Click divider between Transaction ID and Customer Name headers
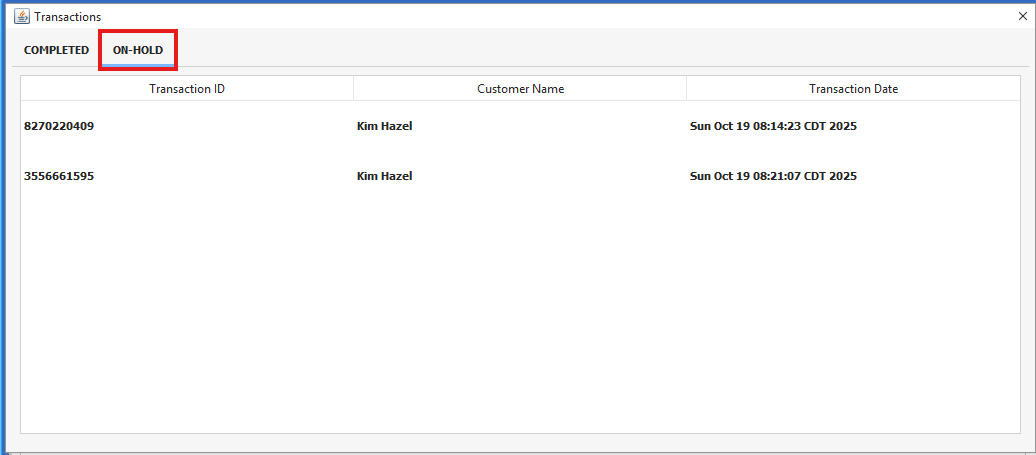Screen dimensions: 1036x455 pyautogui.click(x=353, y=89)
